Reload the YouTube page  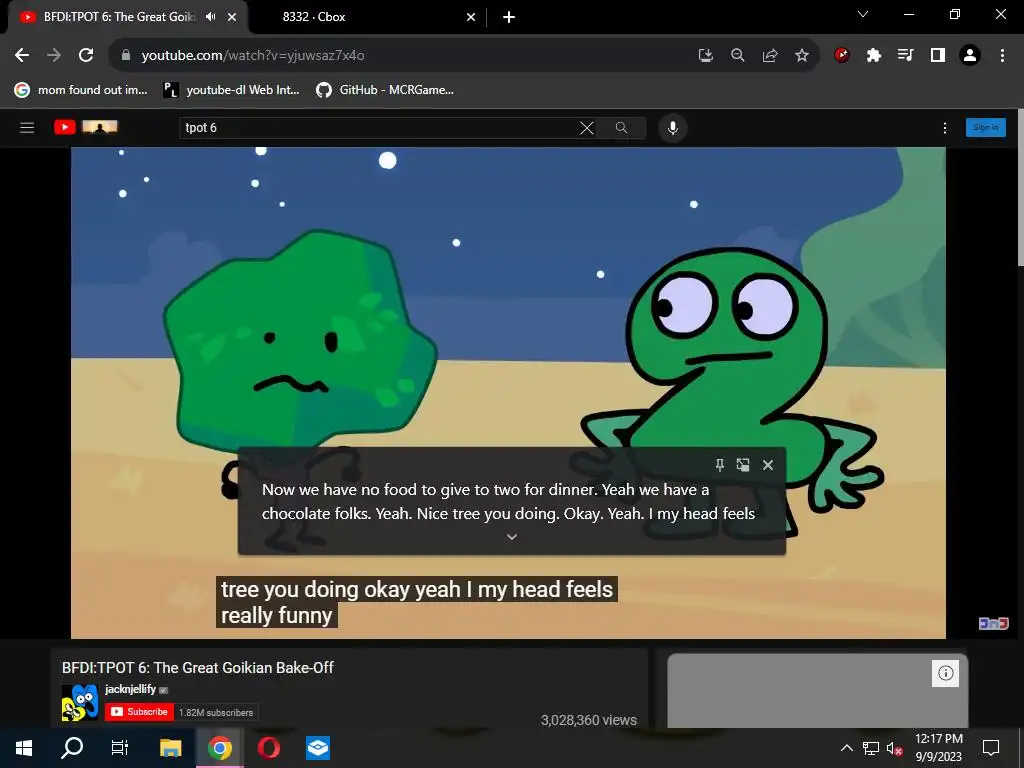coord(86,56)
